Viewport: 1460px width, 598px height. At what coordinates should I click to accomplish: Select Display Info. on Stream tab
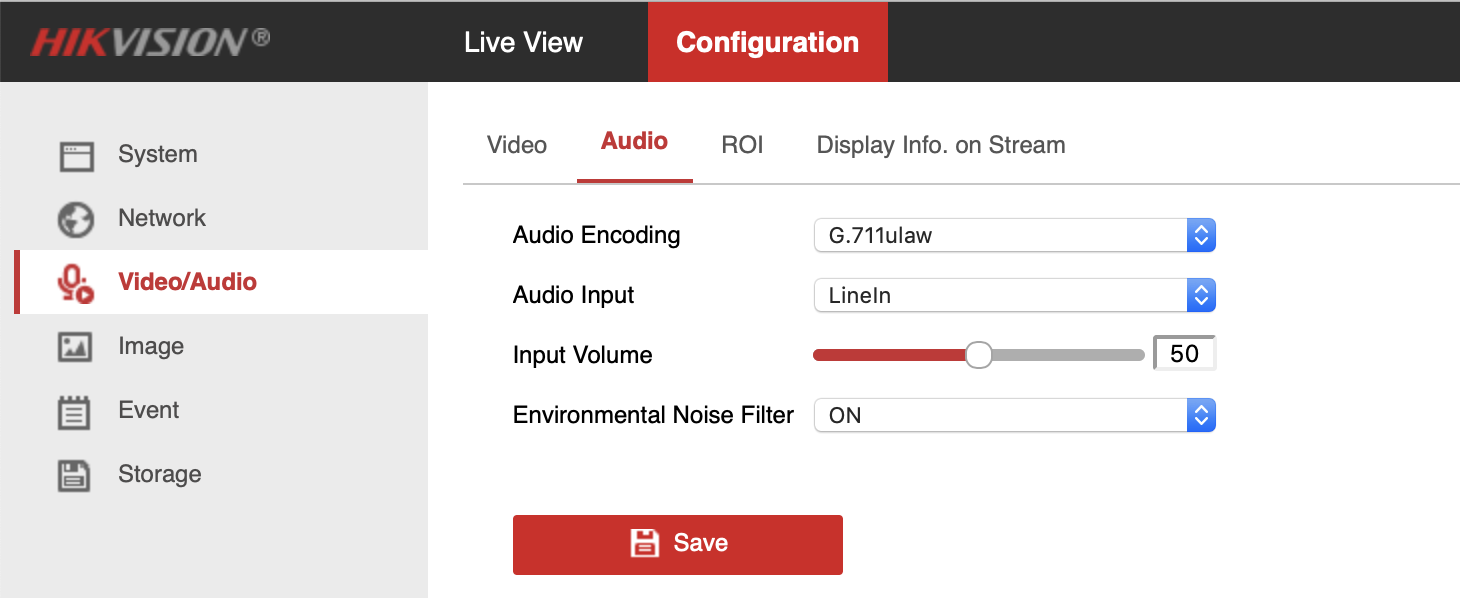[x=940, y=144]
